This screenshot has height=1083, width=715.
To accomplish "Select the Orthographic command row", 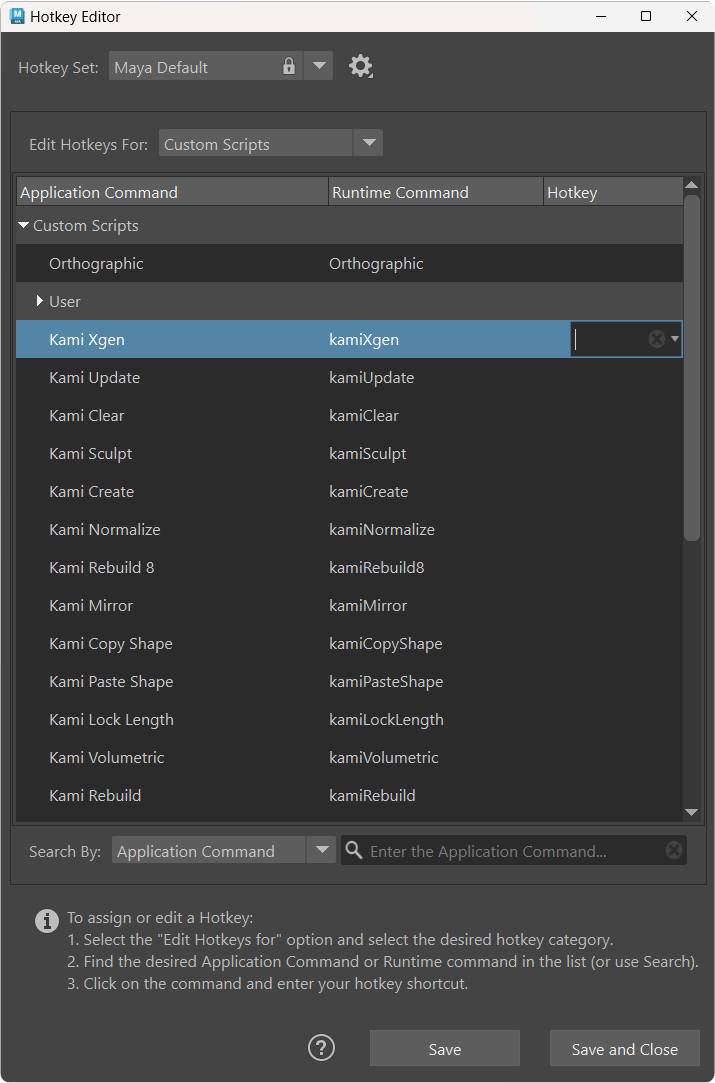I will point(350,263).
